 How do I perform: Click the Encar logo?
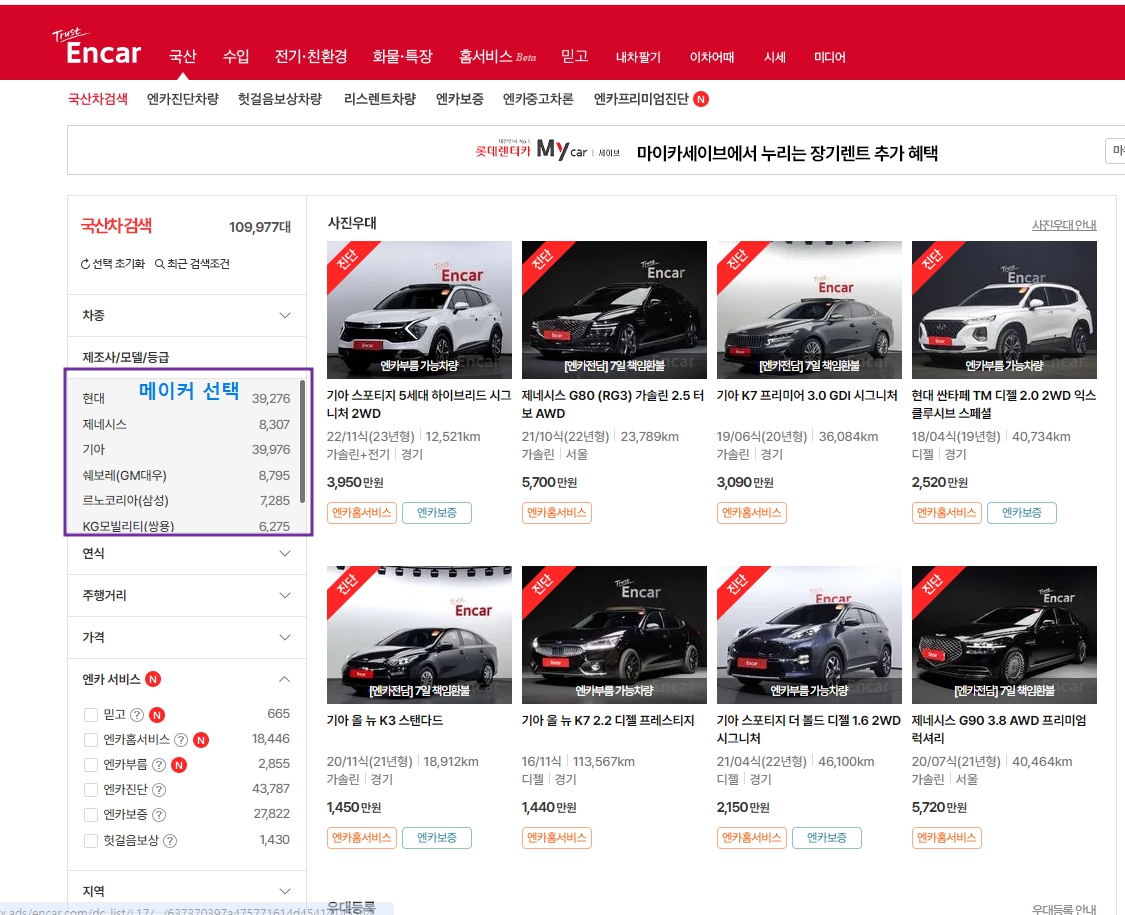pyautogui.click(x=97, y=47)
